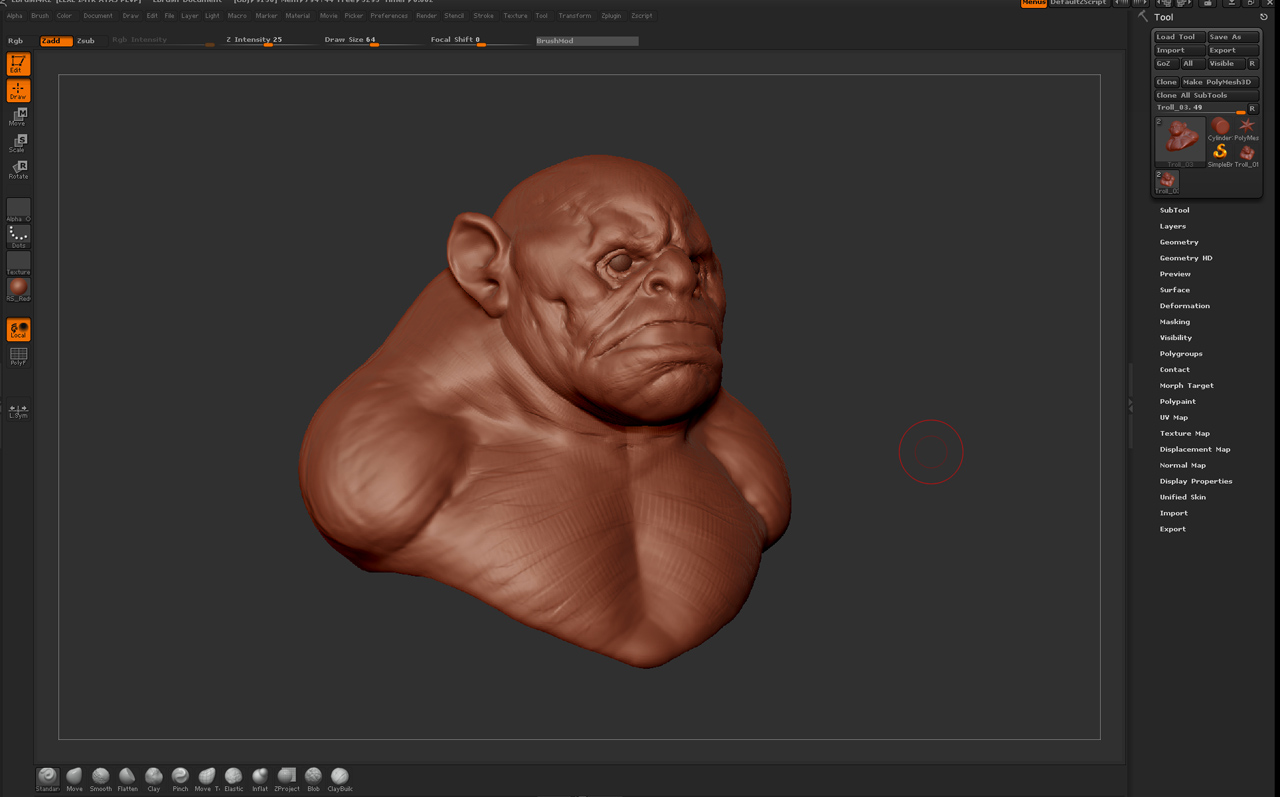Select the large Troll_03 tool thumbnail
Image resolution: width=1280 pixels, height=797 pixels.
point(1180,142)
